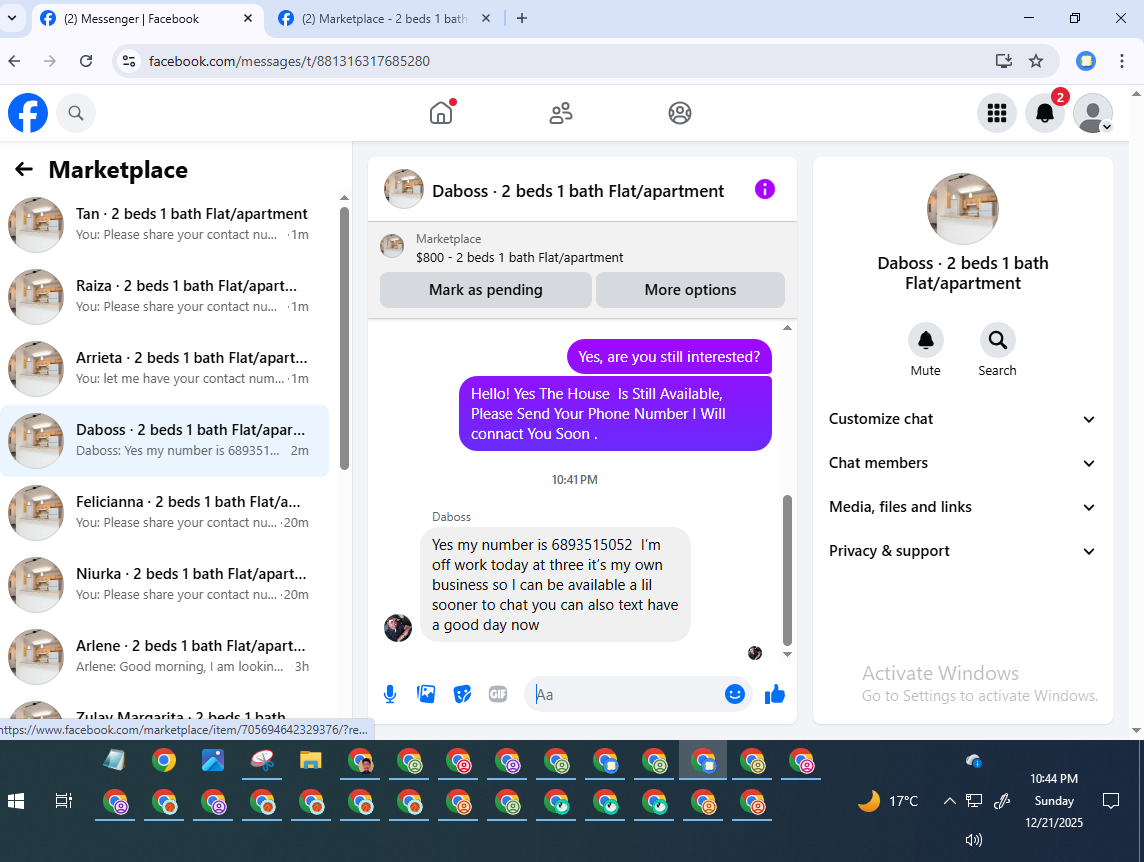
Task: Click the conversation list scrollbar
Action: pyautogui.click(x=344, y=339)
